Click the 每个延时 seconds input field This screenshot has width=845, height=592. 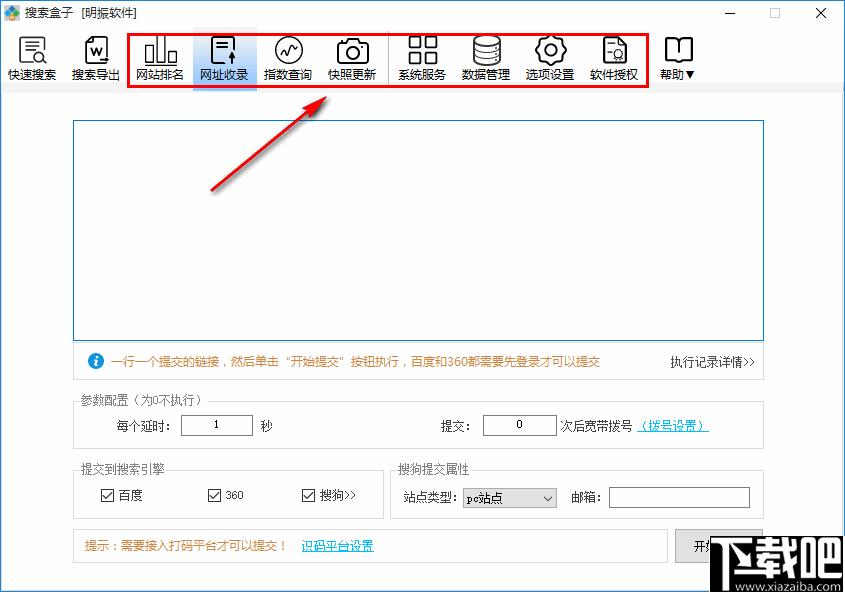coord(217,426)
